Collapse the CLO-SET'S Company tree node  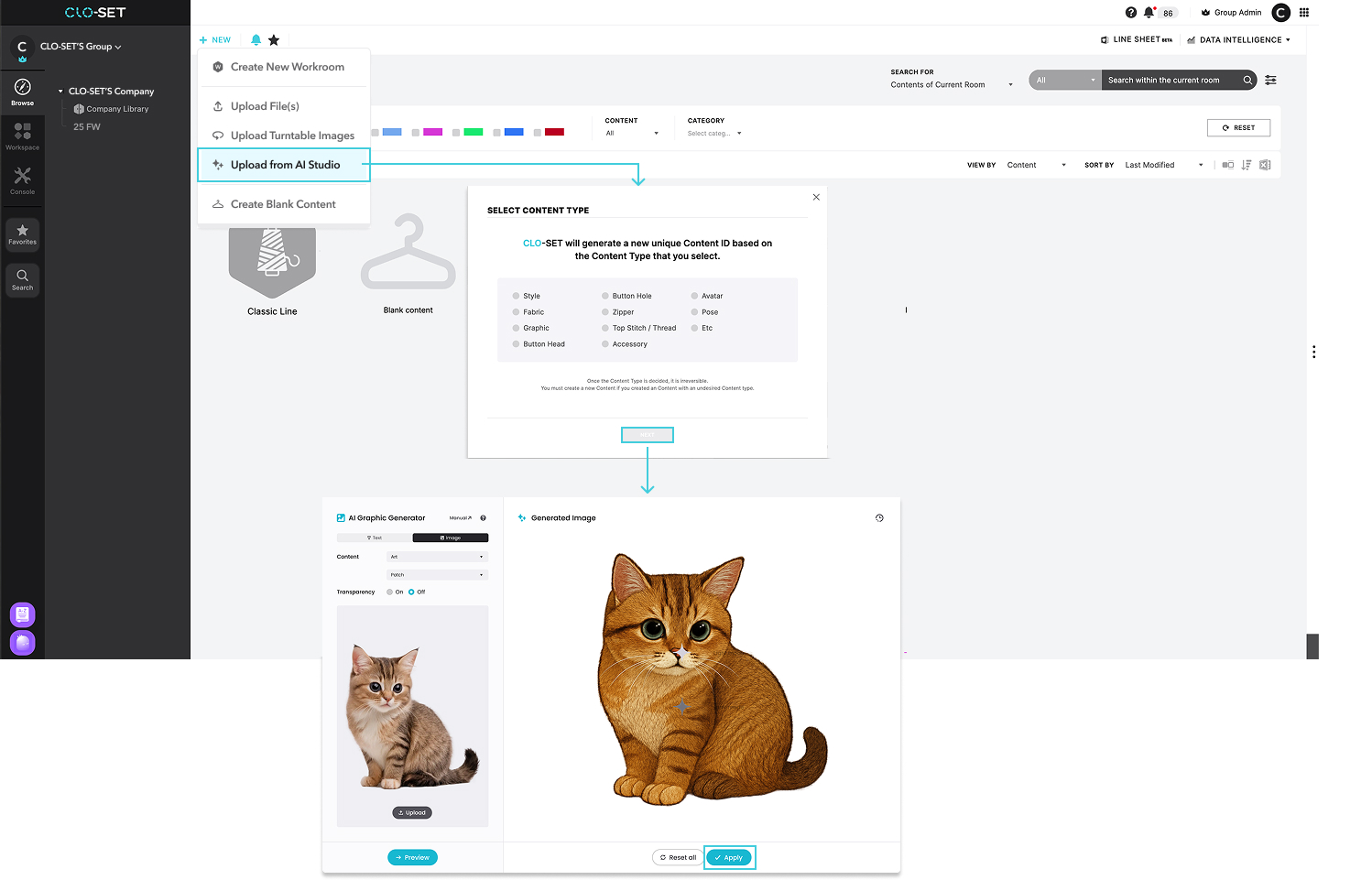60,92
